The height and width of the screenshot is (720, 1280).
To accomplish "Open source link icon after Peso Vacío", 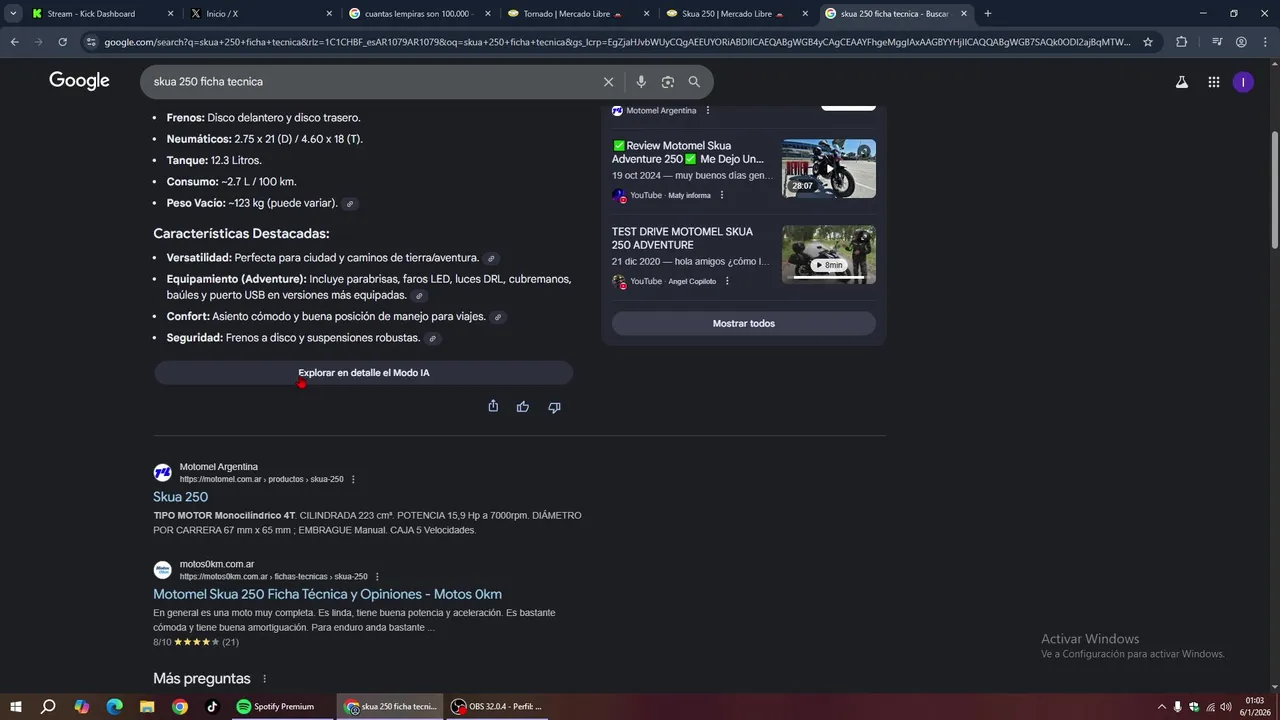I will (350, 204).
